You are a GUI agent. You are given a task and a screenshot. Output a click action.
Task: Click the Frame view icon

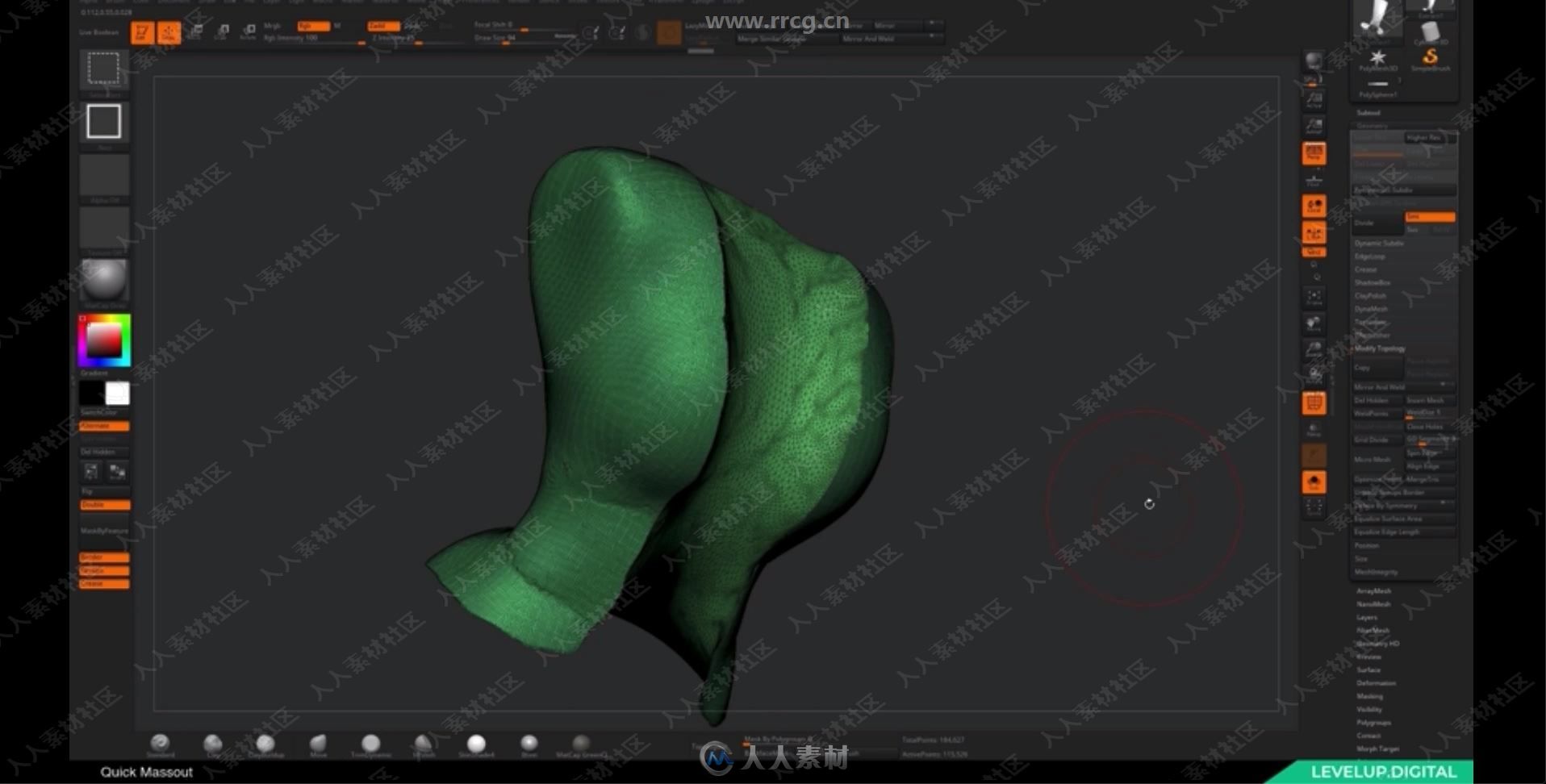1314,298
